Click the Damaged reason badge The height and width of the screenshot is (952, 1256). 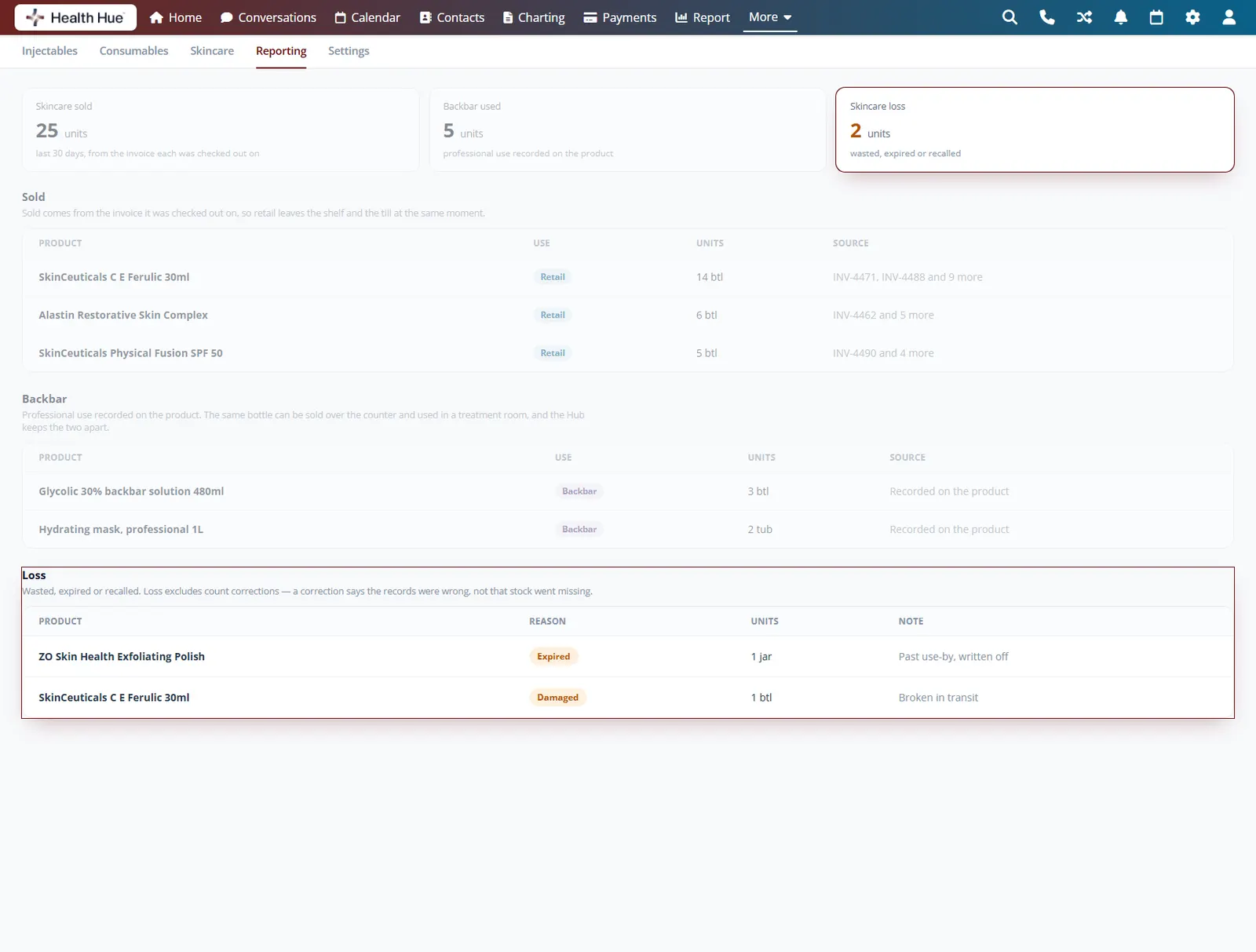[x=557, y=698]
